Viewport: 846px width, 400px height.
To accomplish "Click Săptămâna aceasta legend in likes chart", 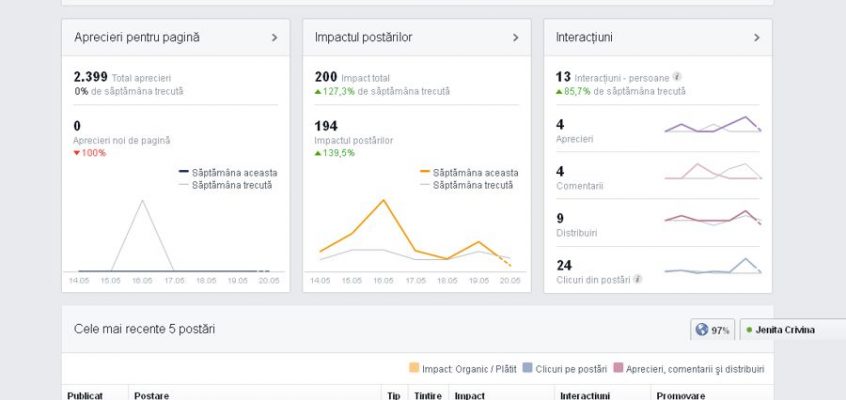I will coord(228,173).
